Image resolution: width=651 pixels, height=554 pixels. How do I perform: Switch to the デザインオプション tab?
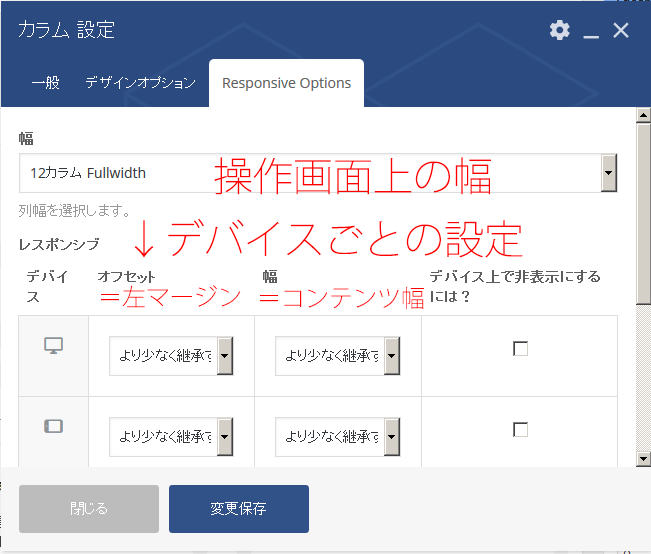pos(140,83)
